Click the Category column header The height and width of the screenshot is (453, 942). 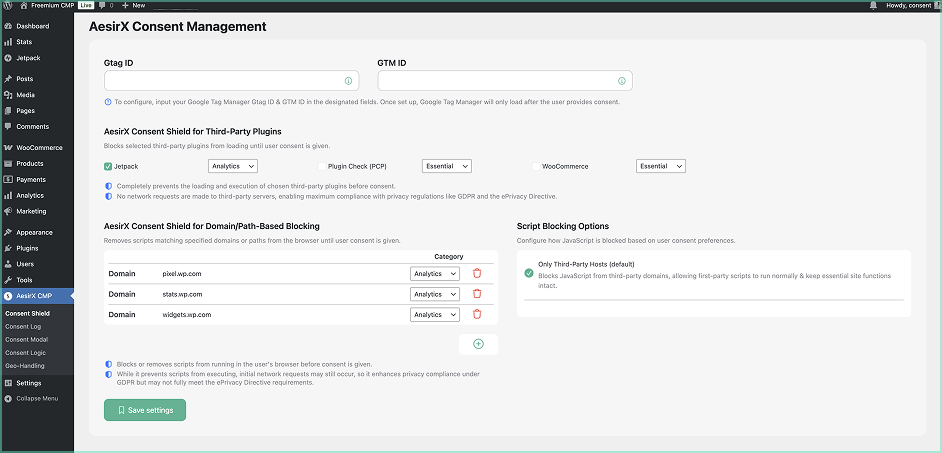click(x=449, y=257)
